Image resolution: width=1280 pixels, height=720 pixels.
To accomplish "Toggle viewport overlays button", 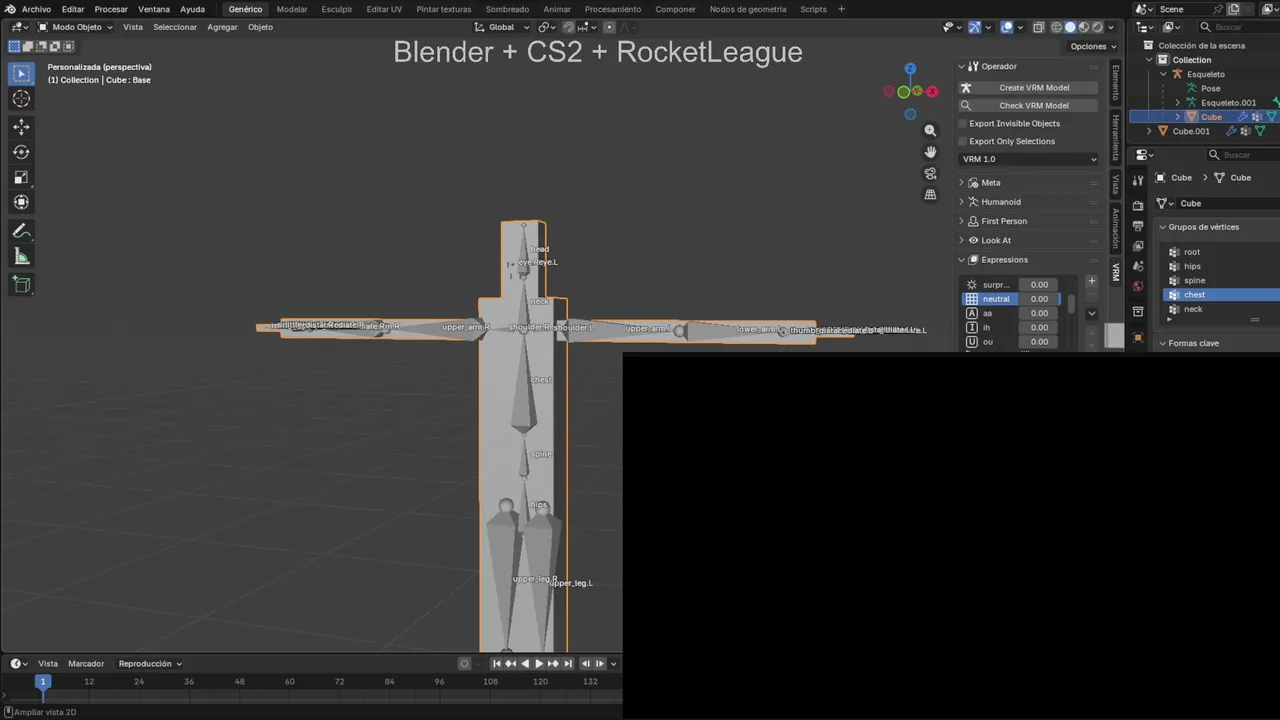I will tap(1007, 27).
